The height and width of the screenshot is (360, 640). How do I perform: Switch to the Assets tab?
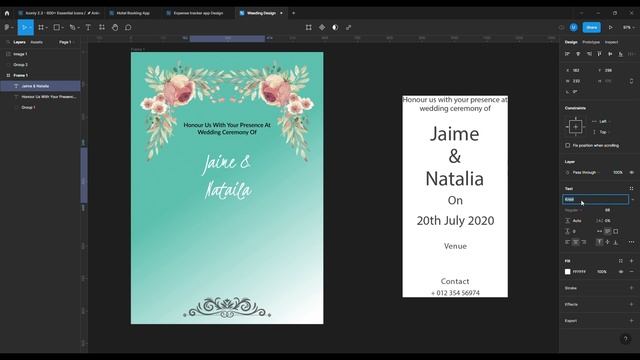coord(36,42)
